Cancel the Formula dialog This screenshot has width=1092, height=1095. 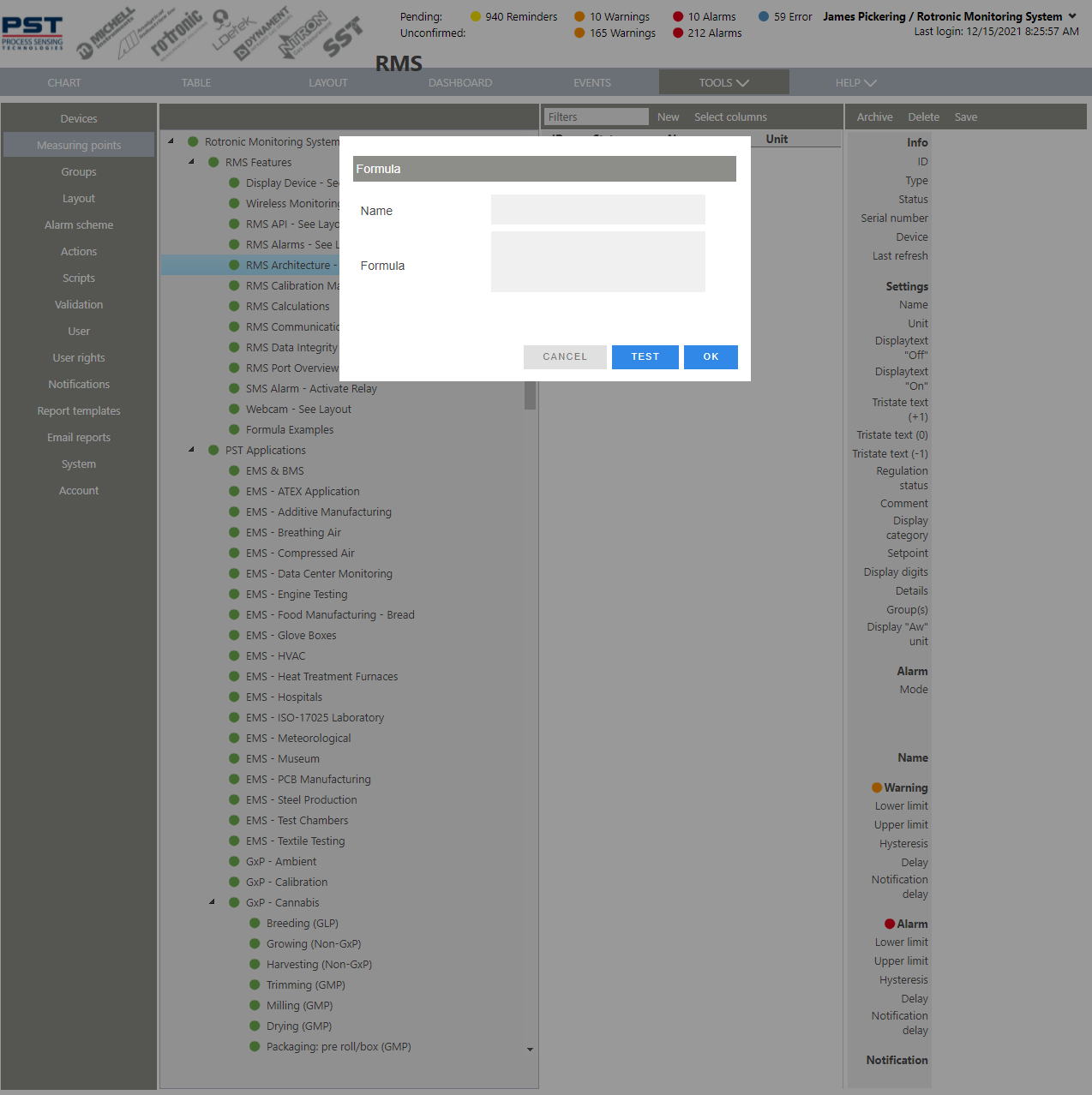point(565,356)
